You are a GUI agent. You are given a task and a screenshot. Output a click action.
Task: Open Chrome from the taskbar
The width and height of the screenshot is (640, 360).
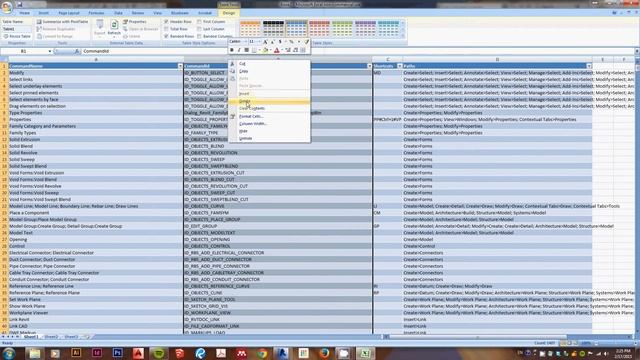pos(262,353)
